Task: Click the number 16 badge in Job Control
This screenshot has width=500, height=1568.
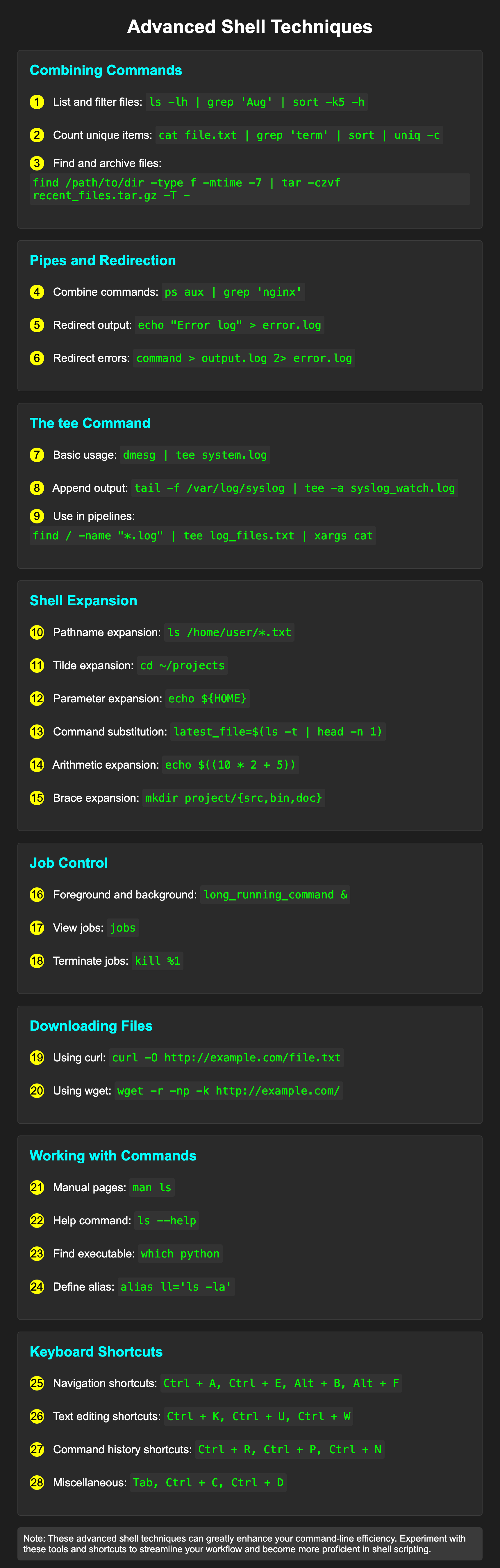Action: (37, 895)
